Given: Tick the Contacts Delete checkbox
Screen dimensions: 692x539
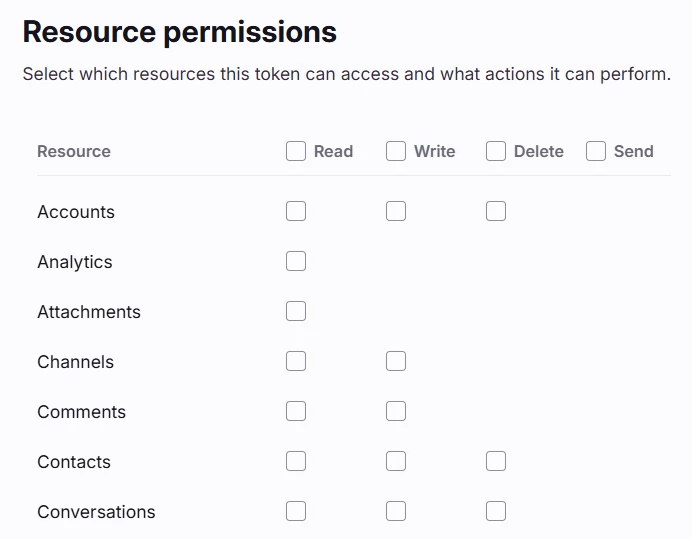Looking at the screenshot, I should [x=496, y=461].
